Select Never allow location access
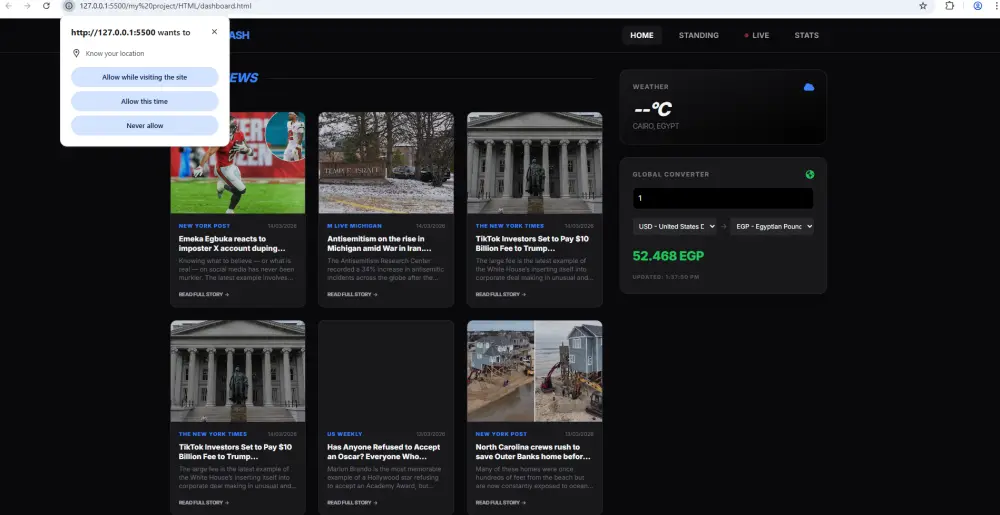Viewport: 1000px width, 515px height. (x=145, y=126)
